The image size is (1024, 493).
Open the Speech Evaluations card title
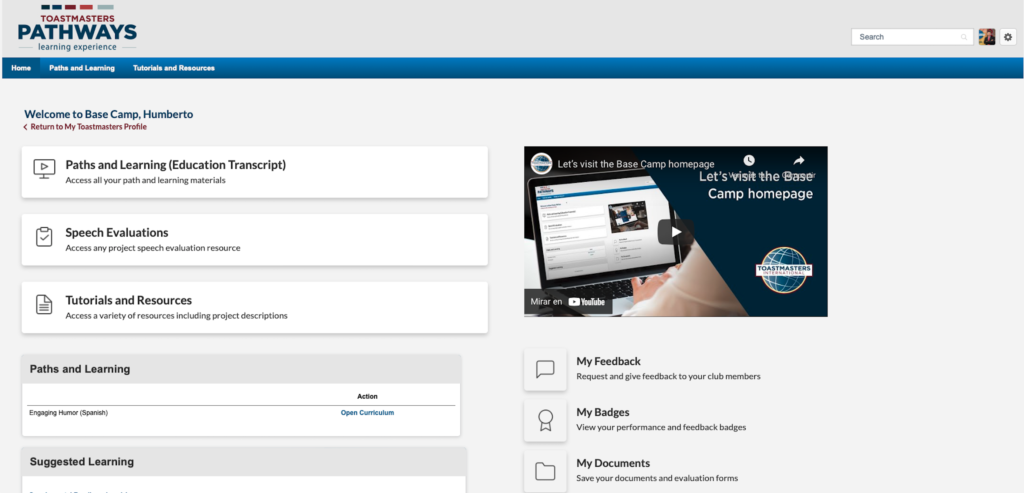click(x=117, y=232)
